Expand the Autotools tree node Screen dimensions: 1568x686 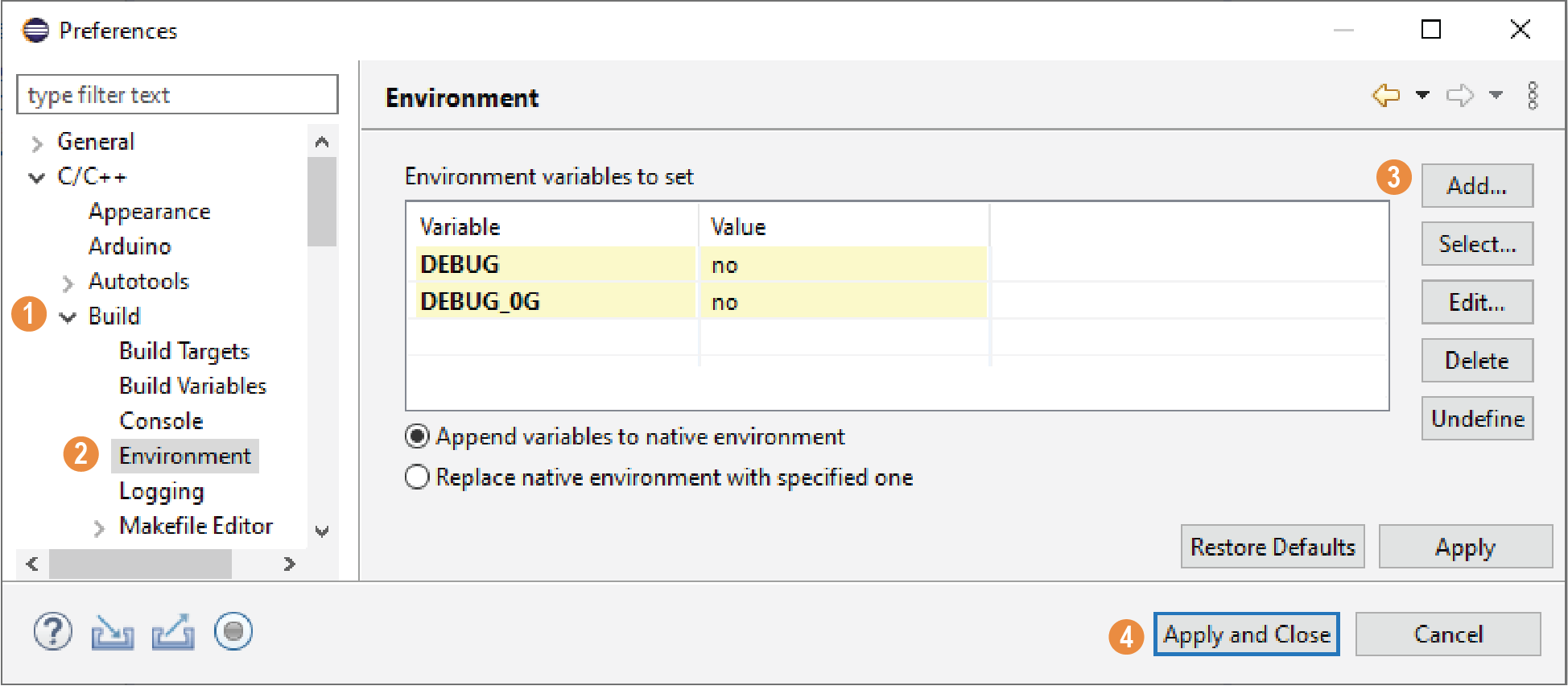click(x=68, y=283)
